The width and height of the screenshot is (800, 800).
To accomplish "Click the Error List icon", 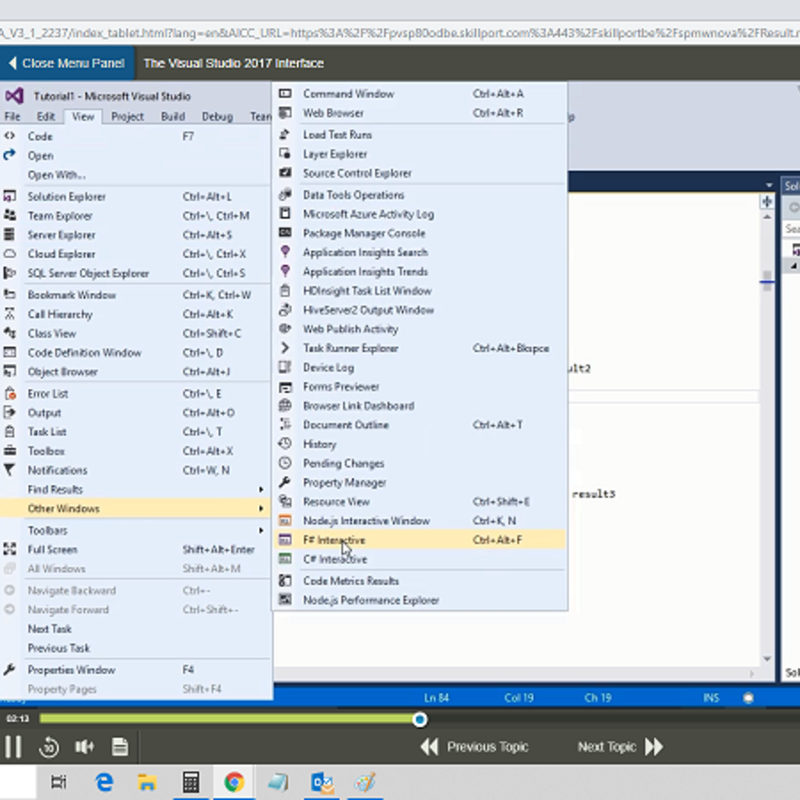I will (x=10, y=393).
